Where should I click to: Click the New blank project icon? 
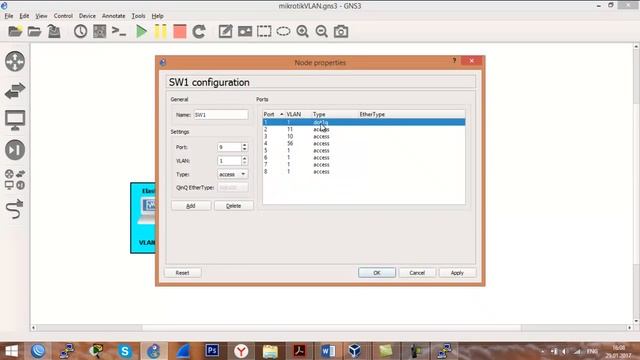click(15, 31)
